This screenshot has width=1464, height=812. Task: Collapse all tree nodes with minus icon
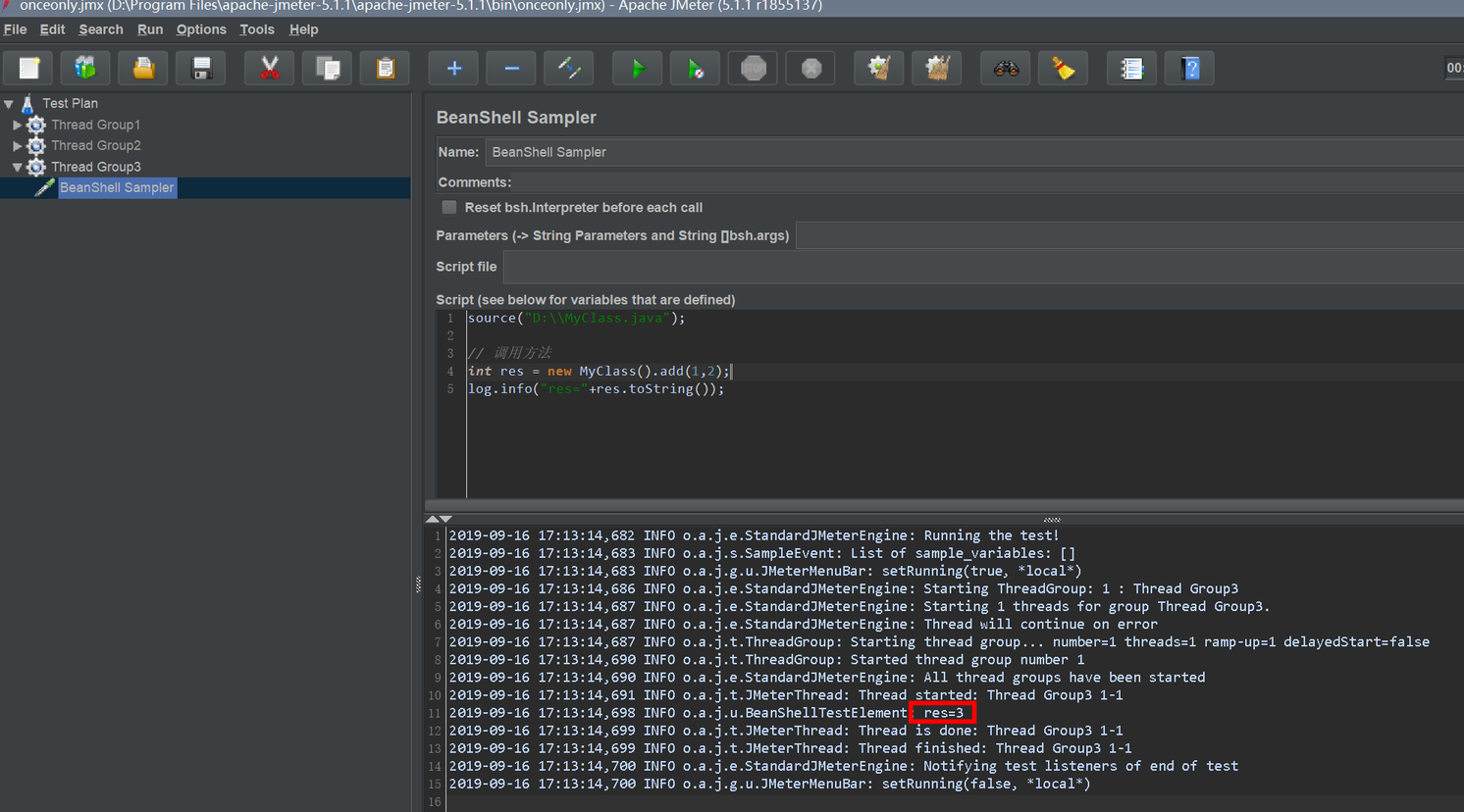[511, 69]
